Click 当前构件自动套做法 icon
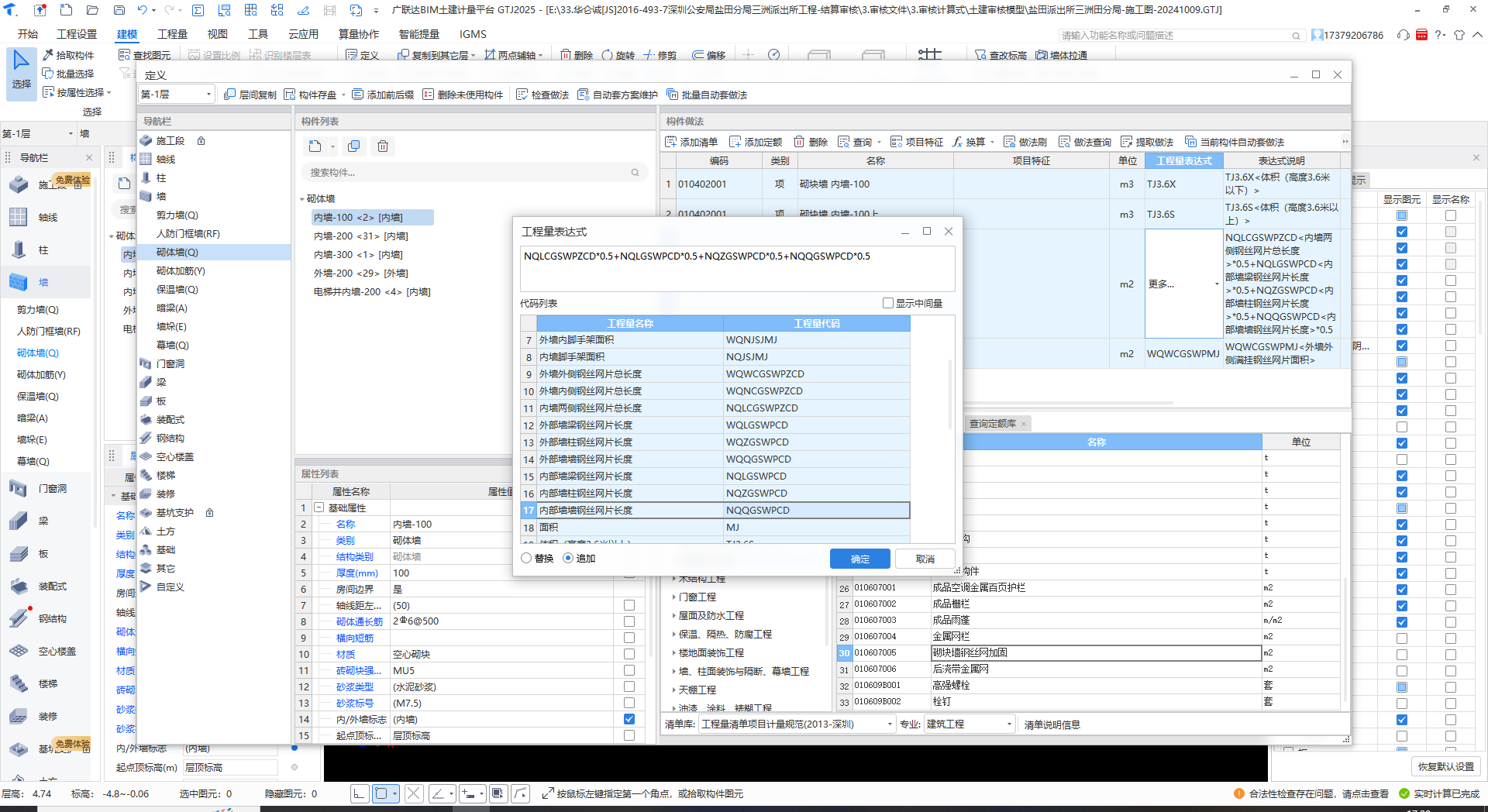 pyautogui.click(x=1235, y=142)
